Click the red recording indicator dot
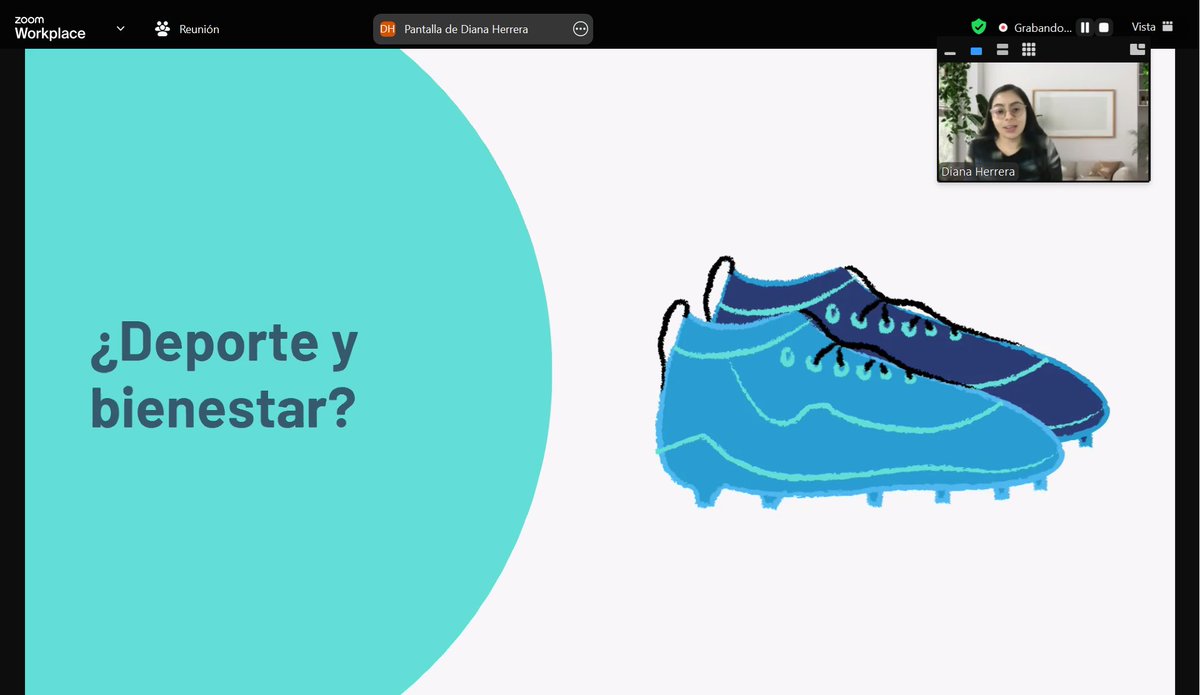The width and height of the screenshot is (1200, 695). point(1003,28)
